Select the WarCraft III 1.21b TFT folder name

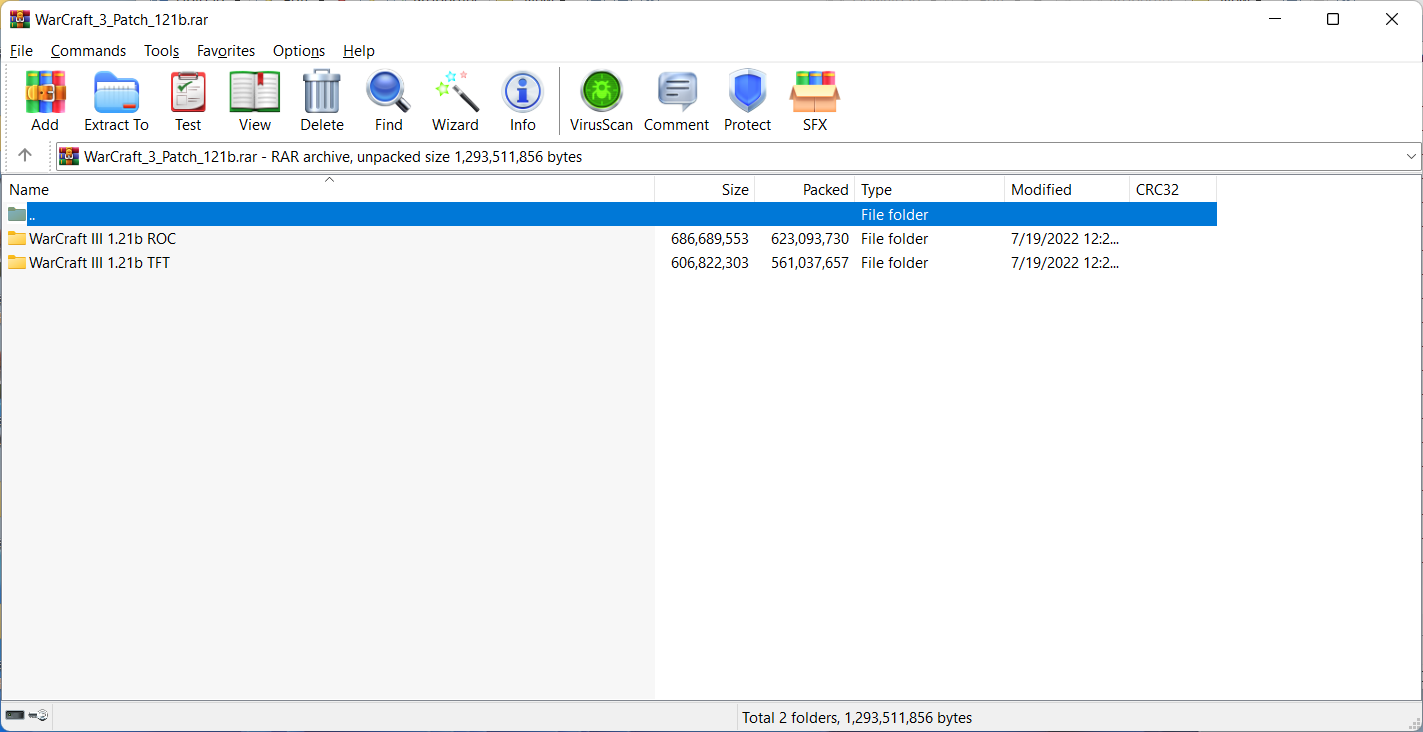click(100, 263)
